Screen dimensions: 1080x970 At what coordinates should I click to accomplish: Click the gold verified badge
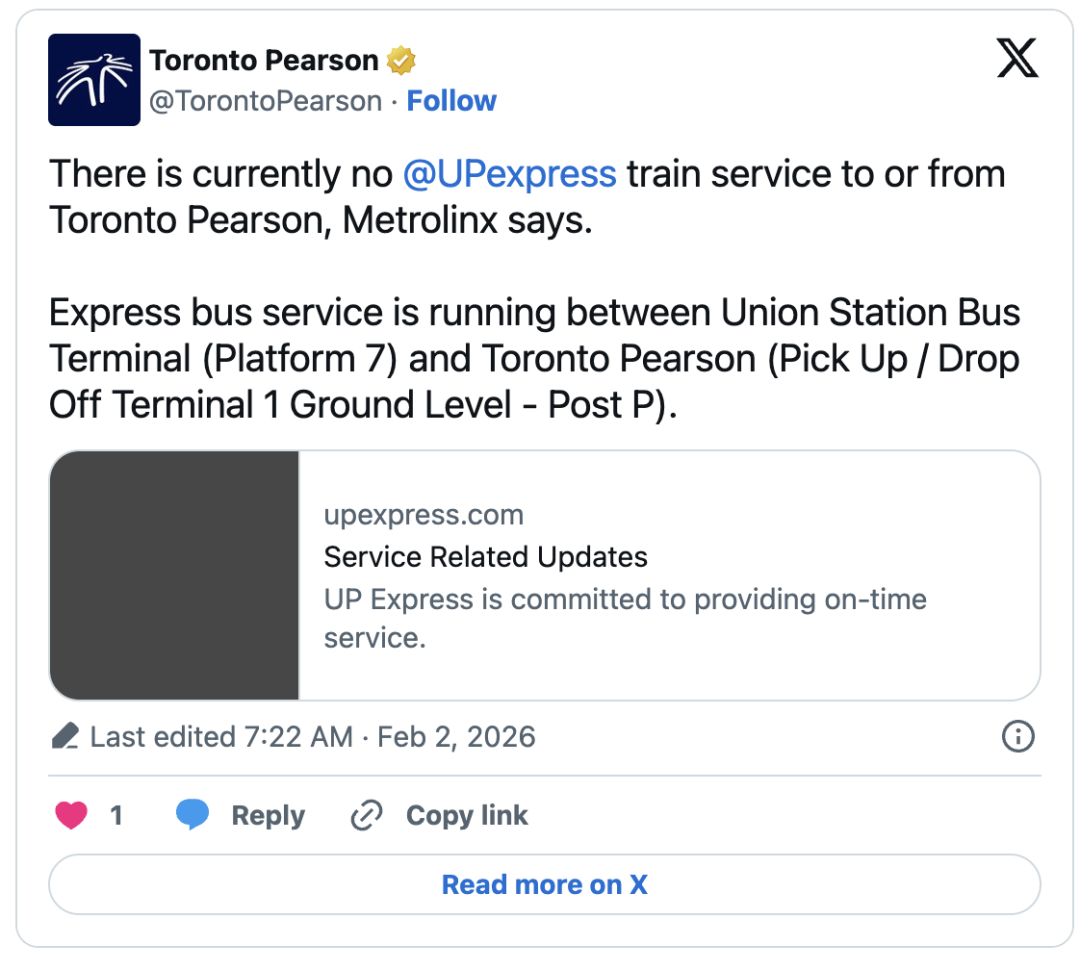pyautogui.click(x=401, y=61)
